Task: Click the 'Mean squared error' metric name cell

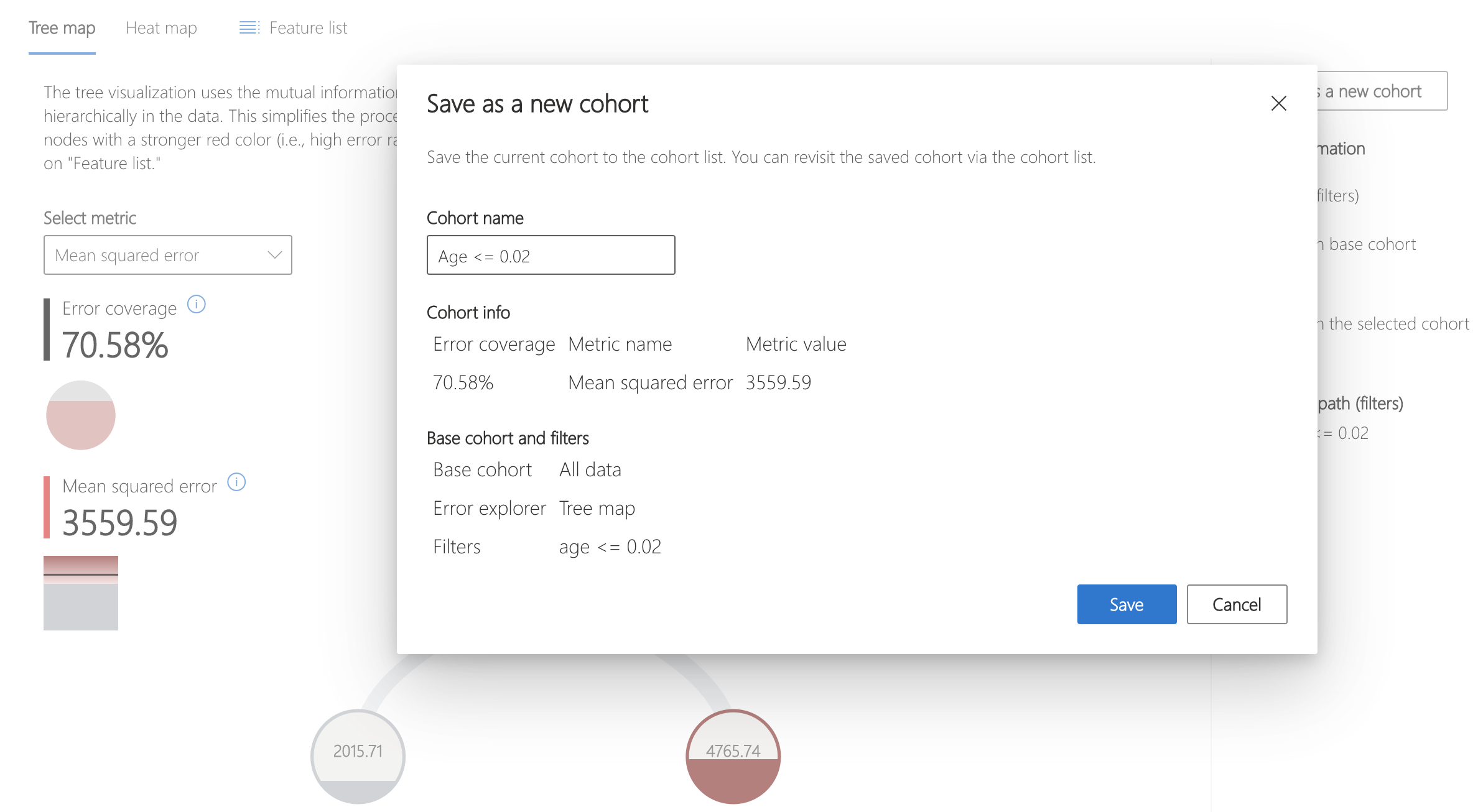Action: [650, 382]
